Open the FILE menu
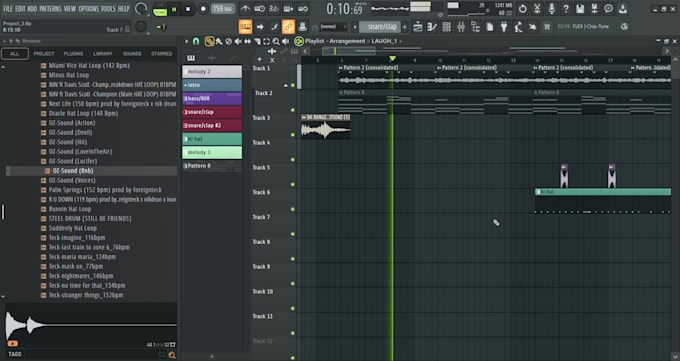 click(8, 9)
